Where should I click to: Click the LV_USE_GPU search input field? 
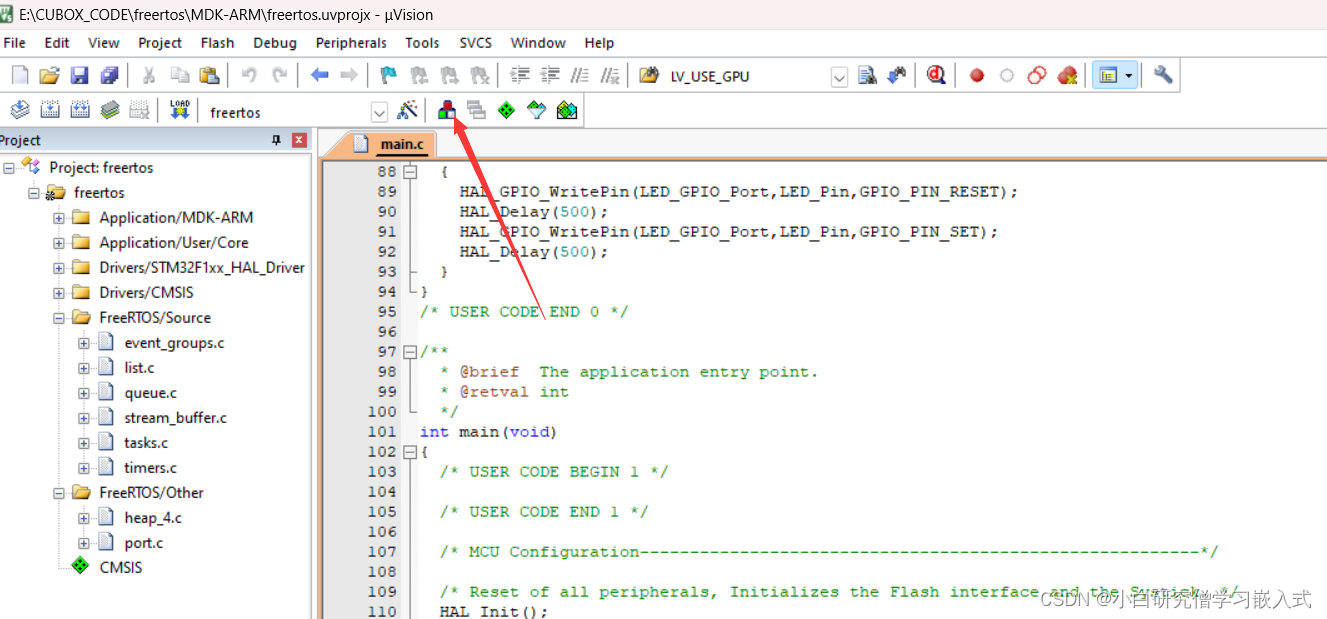(x=748, y=77)
